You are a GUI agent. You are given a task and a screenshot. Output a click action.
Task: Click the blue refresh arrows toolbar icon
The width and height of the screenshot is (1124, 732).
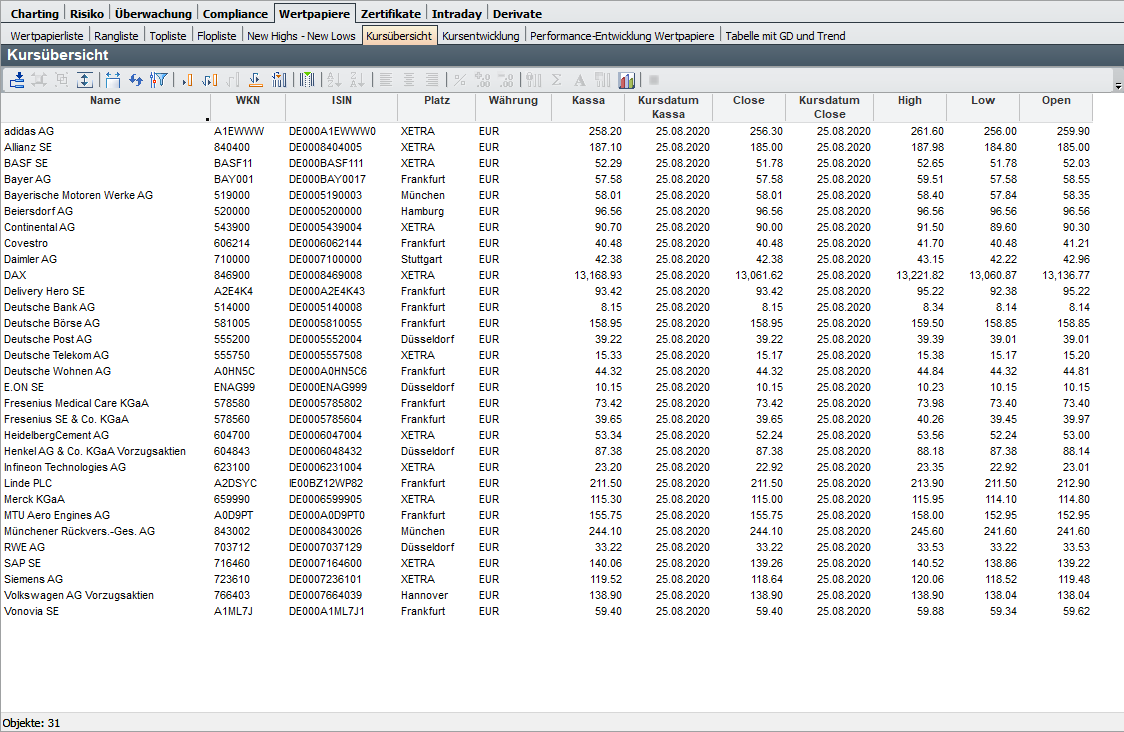pyautogui.click(x=136, y=80)
